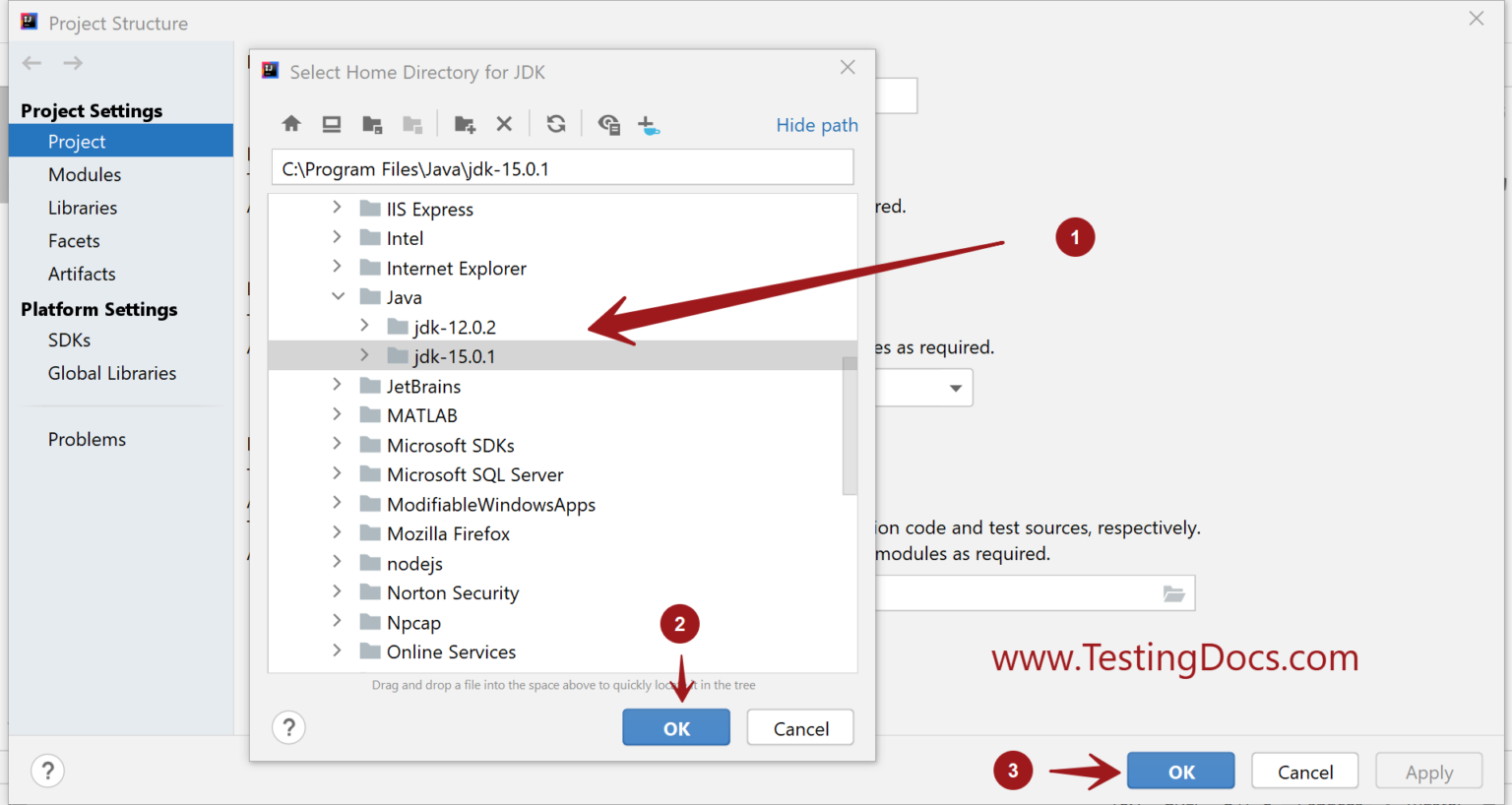
Task: Open the help button in JDK dialog
Action: tap(288, 728)
